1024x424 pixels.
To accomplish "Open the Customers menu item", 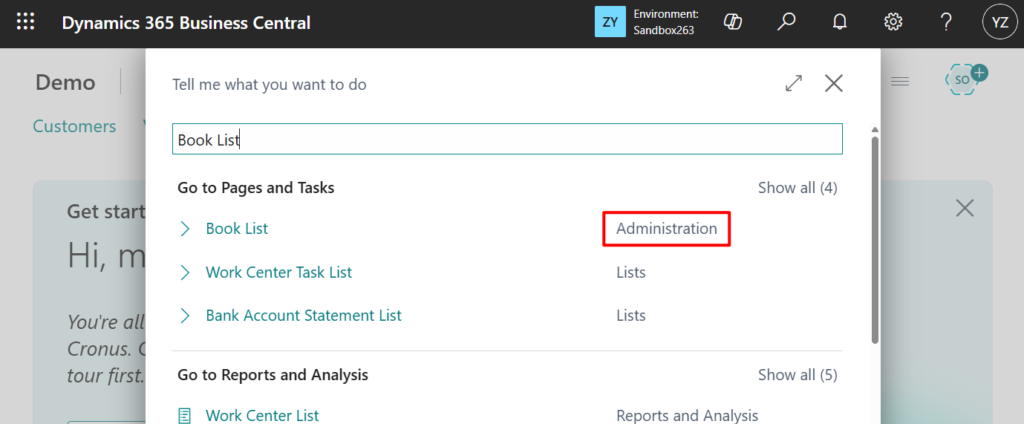I will 74,126.
